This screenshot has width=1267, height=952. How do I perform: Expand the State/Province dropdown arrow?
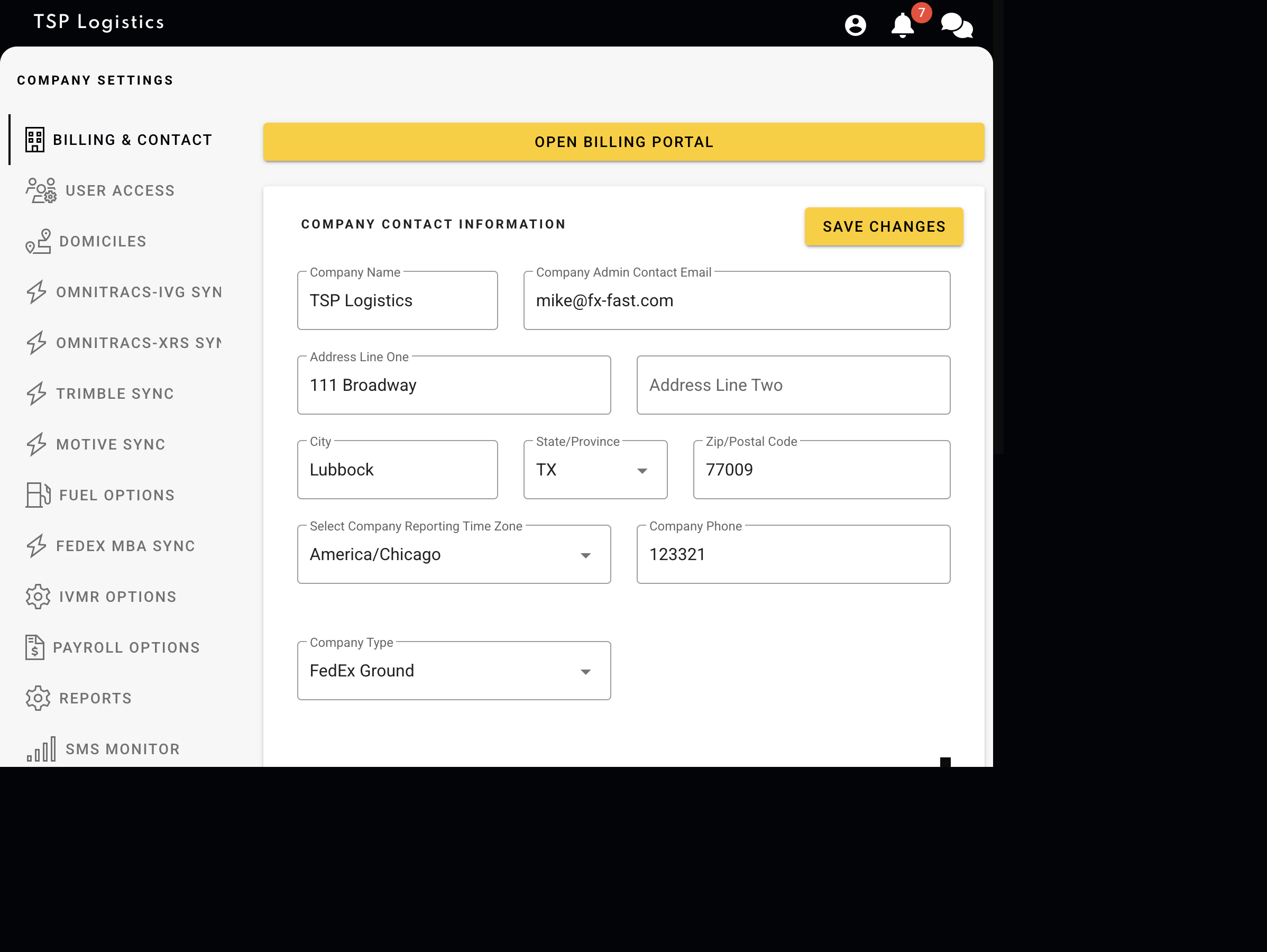click(x=642, y=471)
